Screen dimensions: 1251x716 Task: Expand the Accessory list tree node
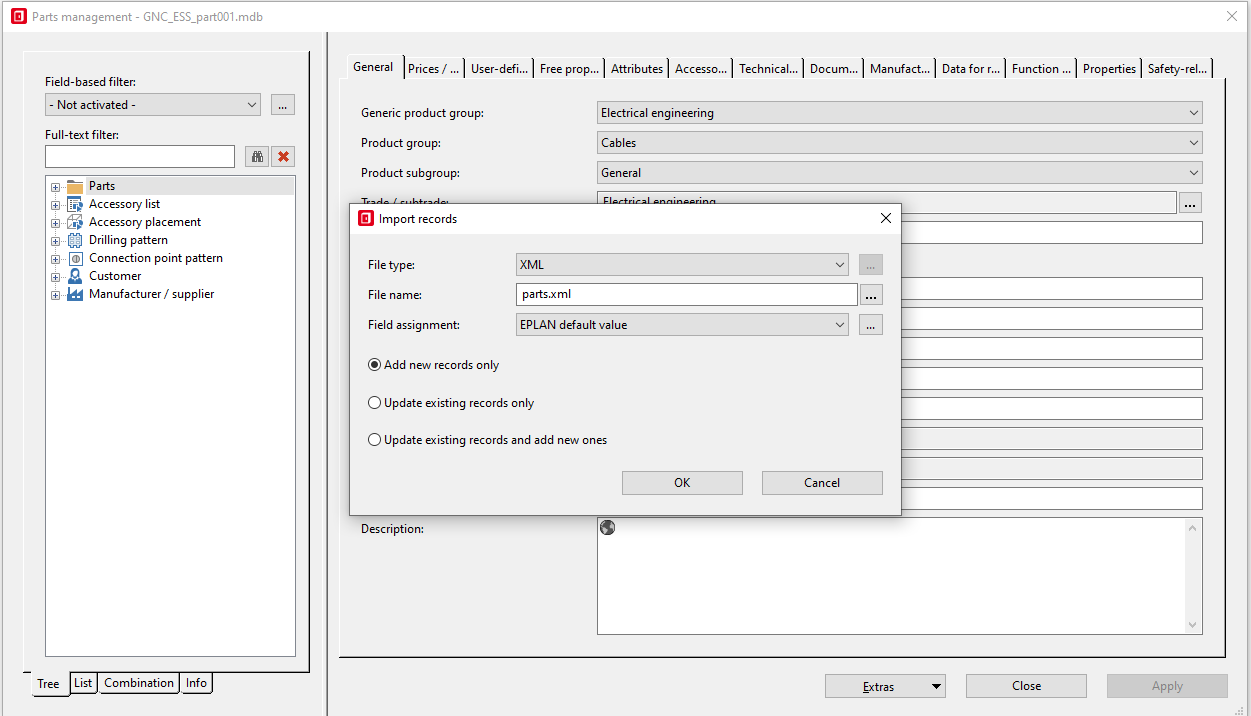pyautogui.click(x=56, y=205)
